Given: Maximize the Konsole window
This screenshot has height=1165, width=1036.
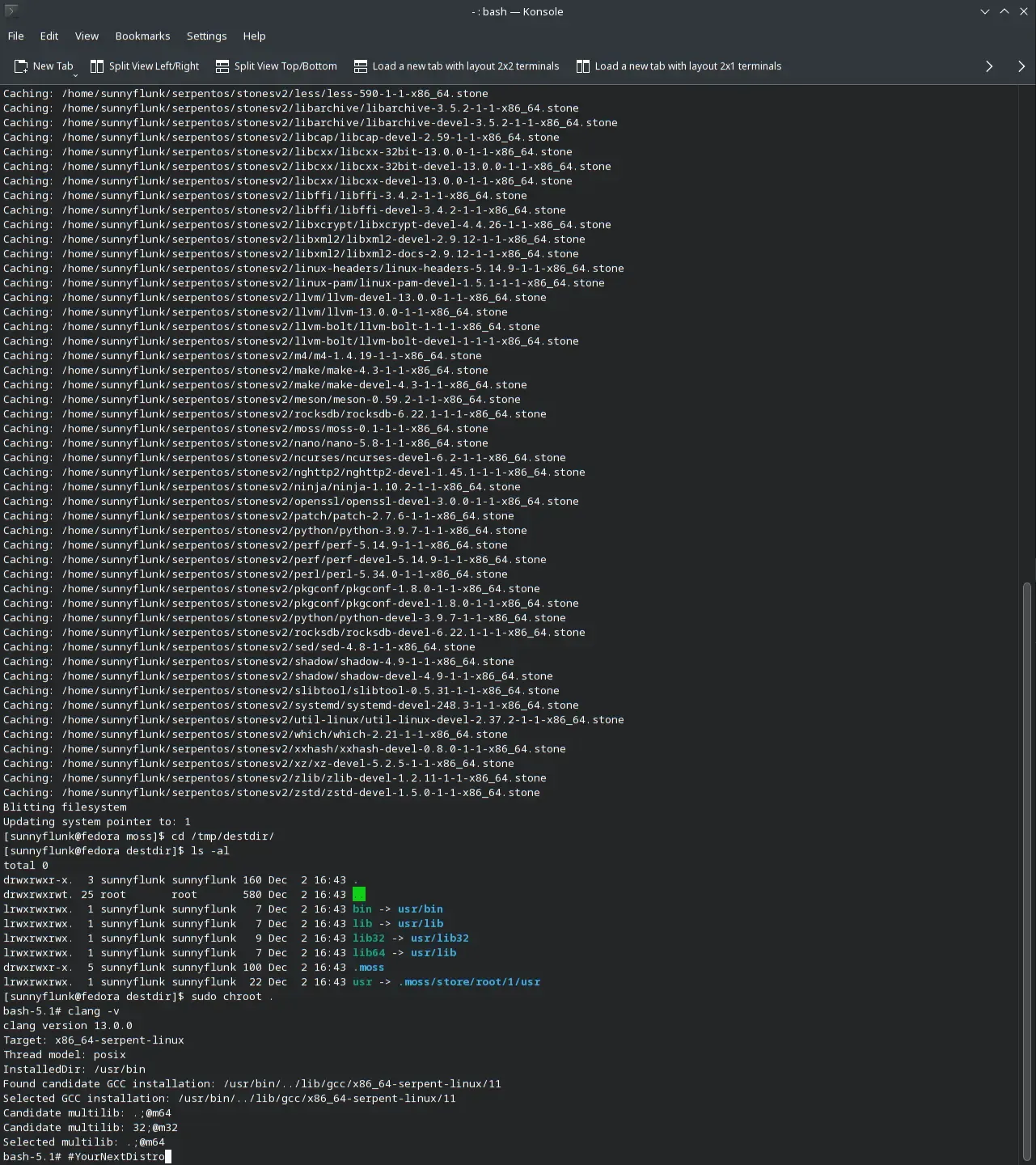Looking at the screenshot, I should pos(1004,11).
